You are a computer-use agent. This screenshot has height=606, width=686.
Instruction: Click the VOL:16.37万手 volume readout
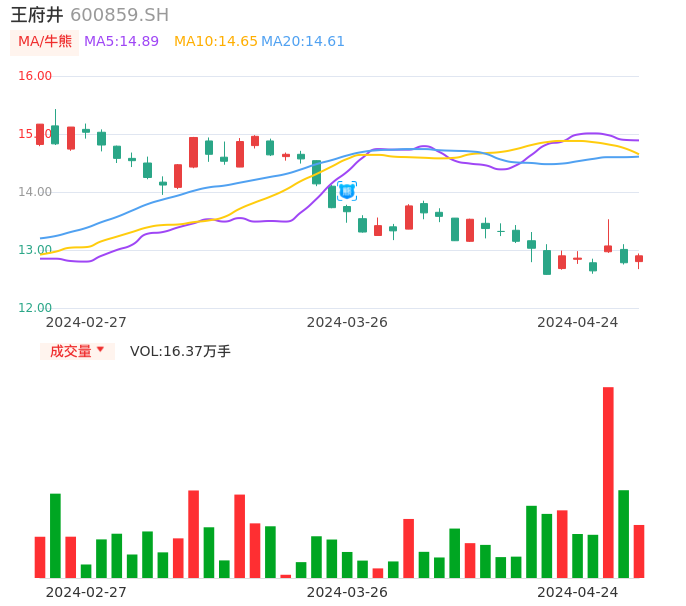point(180,351)
